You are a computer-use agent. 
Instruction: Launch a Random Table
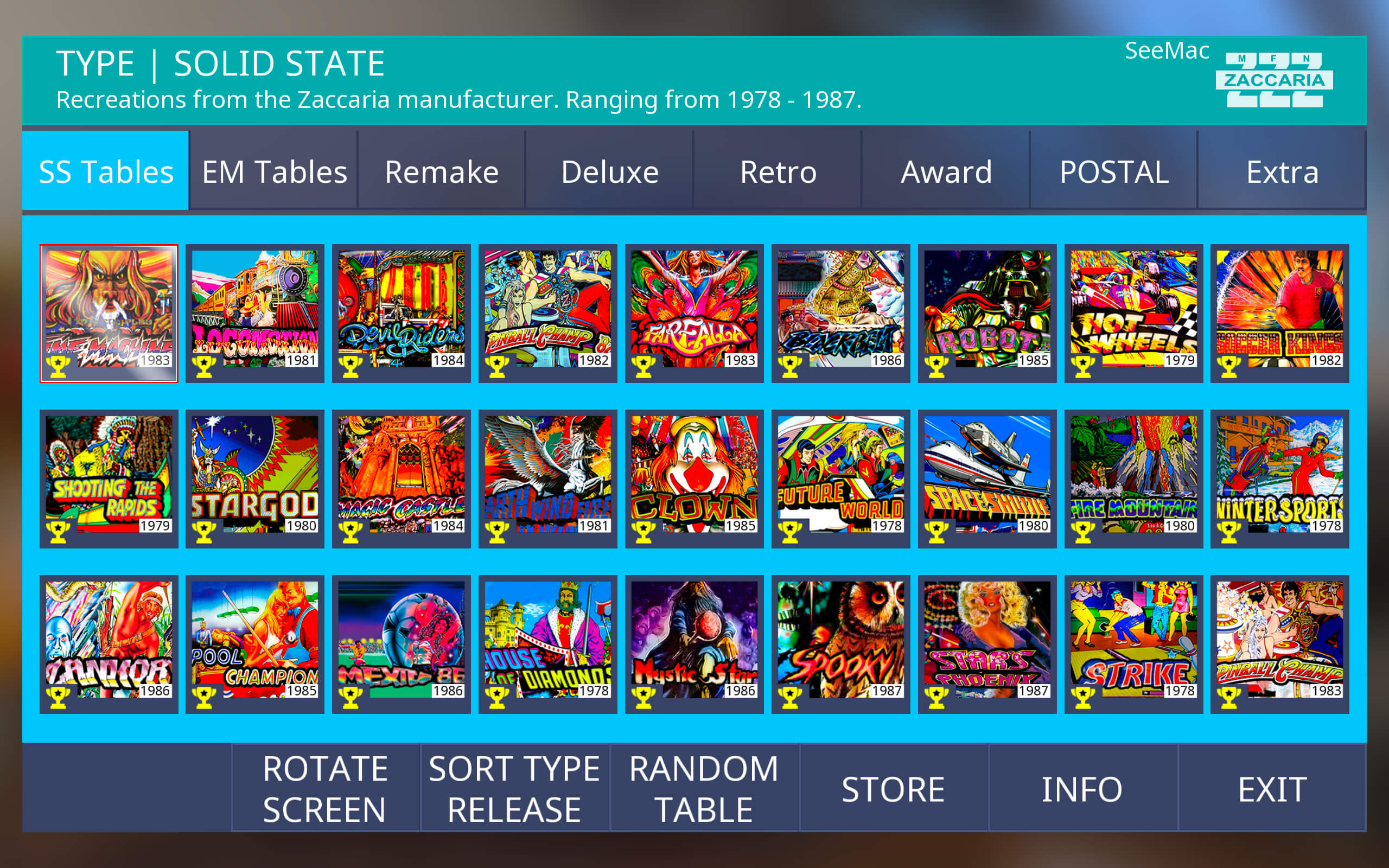(x=704, y=788)
